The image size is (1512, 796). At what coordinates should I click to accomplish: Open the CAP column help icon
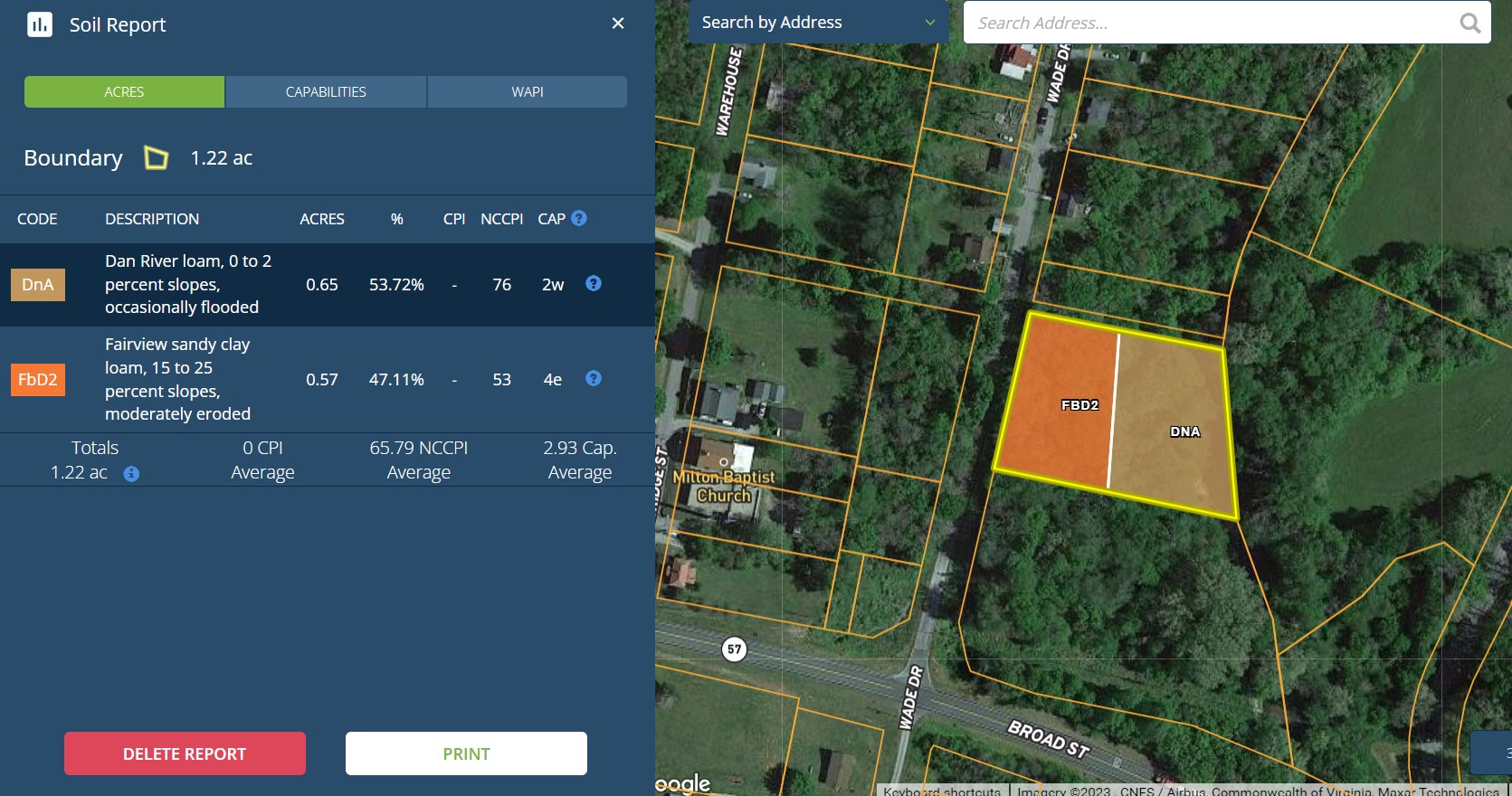coord(579,218)
